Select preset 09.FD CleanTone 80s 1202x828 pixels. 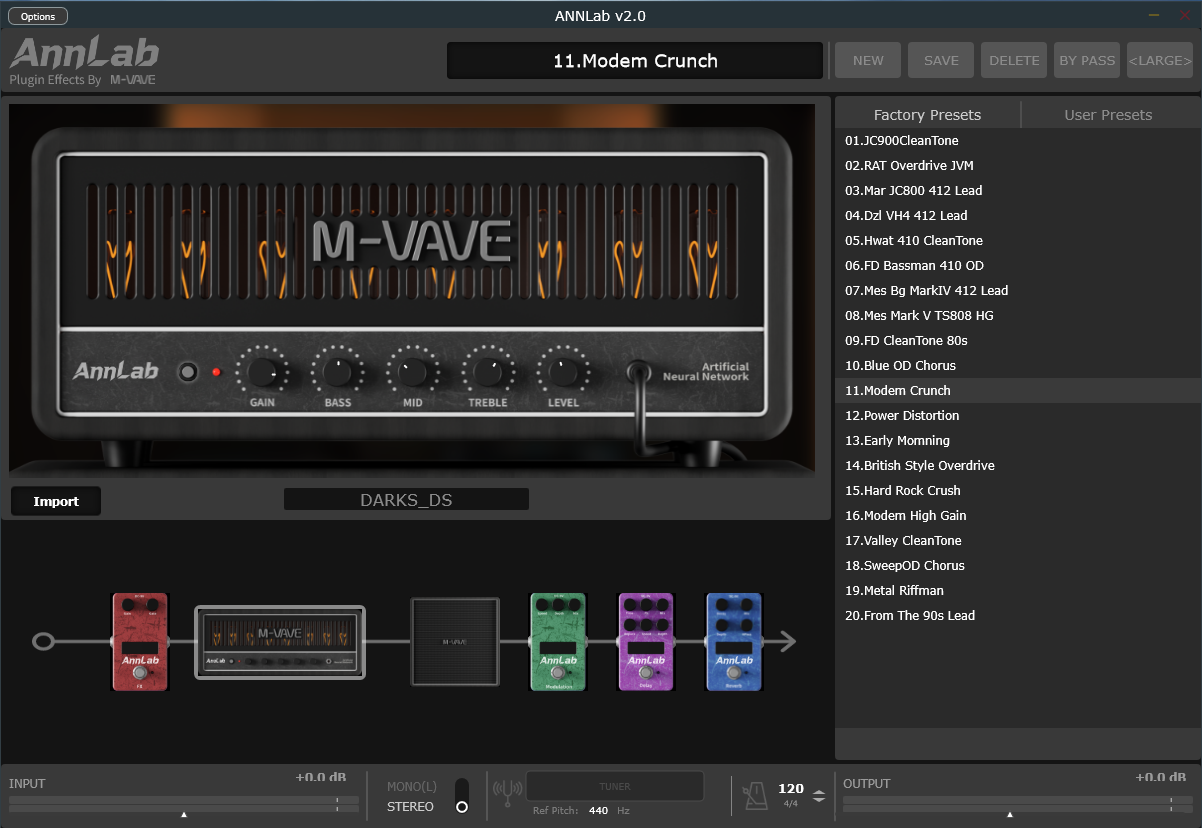coord(1017,341)
